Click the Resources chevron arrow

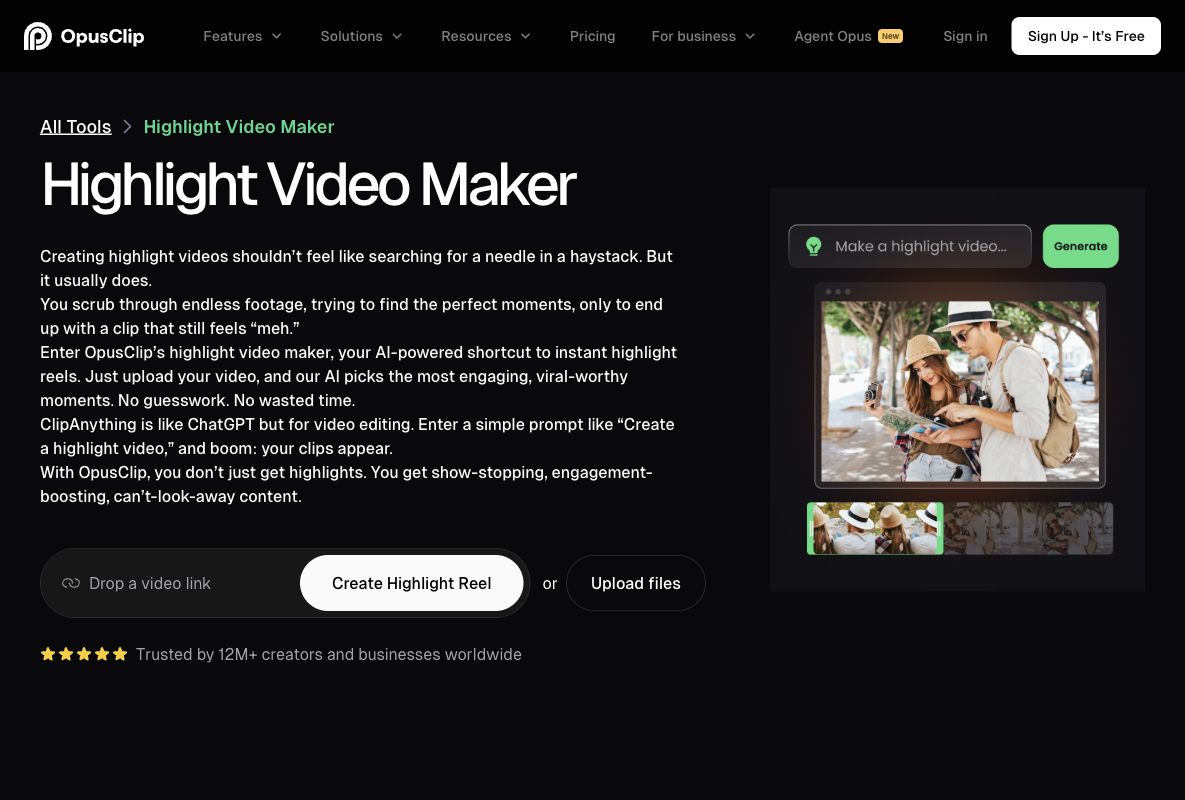(526, 36)
